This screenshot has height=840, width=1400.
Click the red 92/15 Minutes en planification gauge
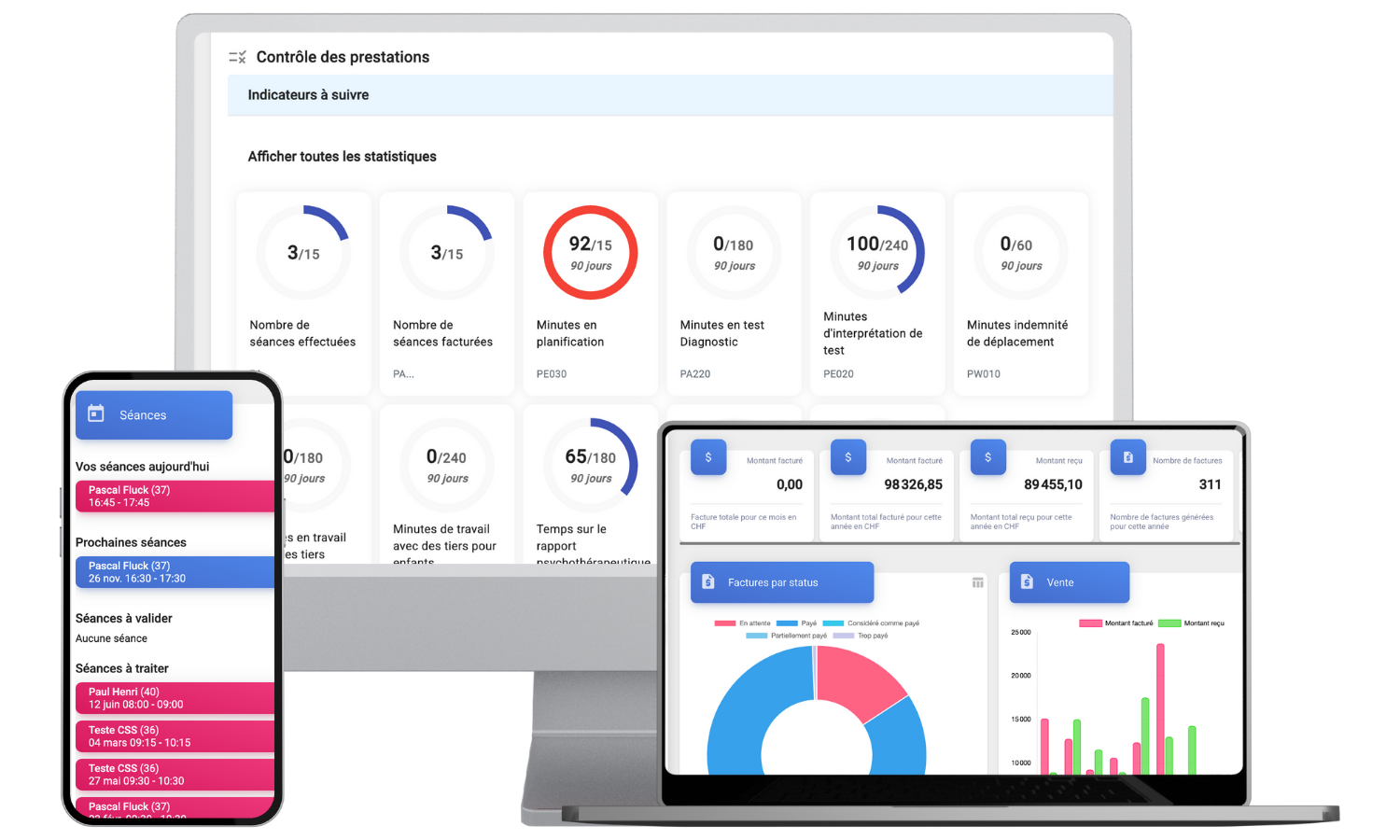tap(590, 253)
